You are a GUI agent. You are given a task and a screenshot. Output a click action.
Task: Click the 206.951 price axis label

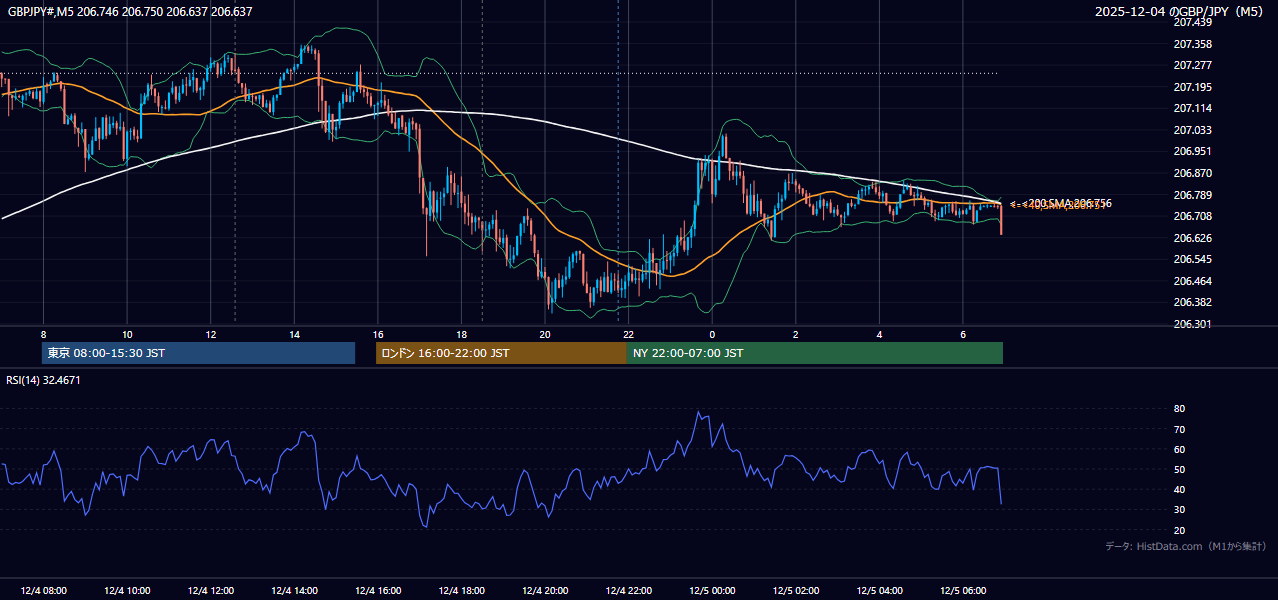pyautogui.click(x=1192, y=151)
